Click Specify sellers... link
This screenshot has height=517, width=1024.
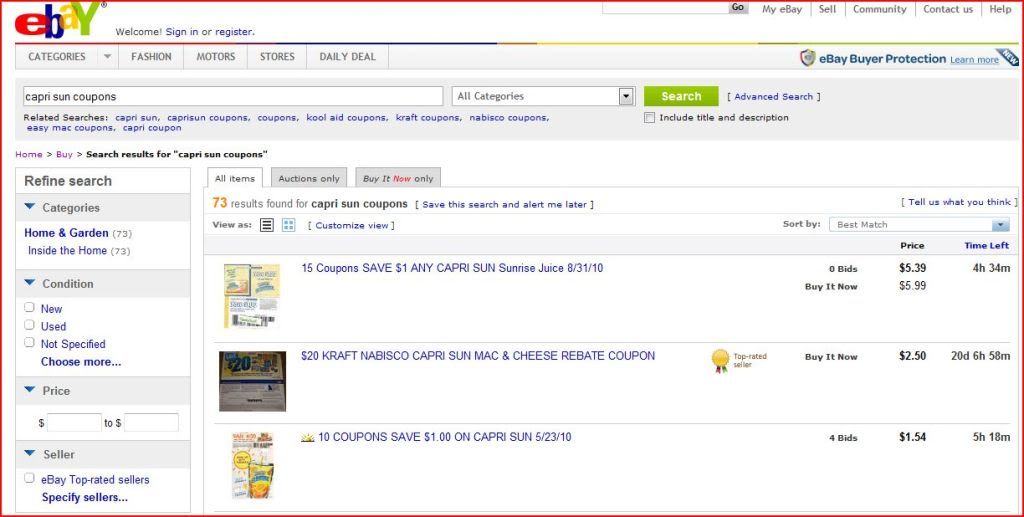[85, 497]
